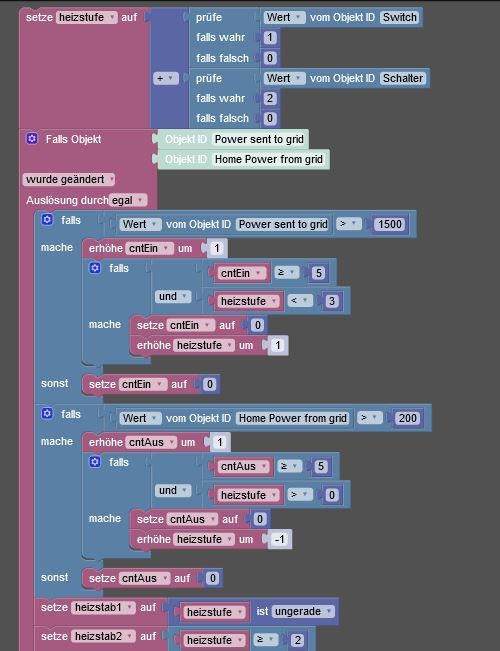
Task: Open heizstufe dropdown in 'erhöhe heizstufe um 1'
Action: 204,345
